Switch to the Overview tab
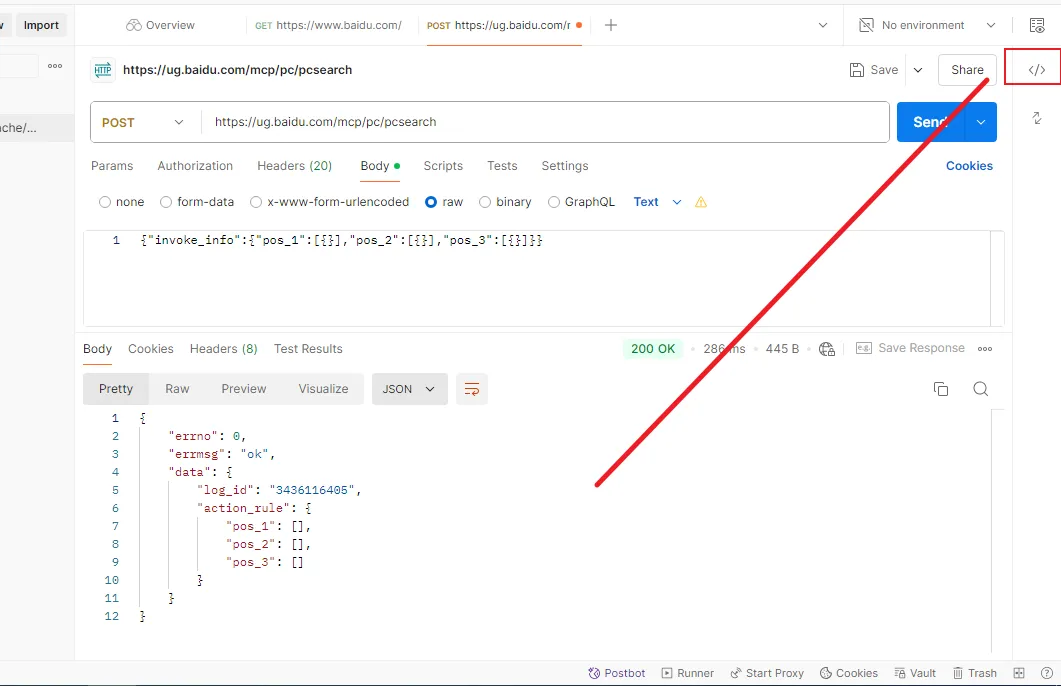The height and width of the screenshot is (686, 1061). [160, 25]
